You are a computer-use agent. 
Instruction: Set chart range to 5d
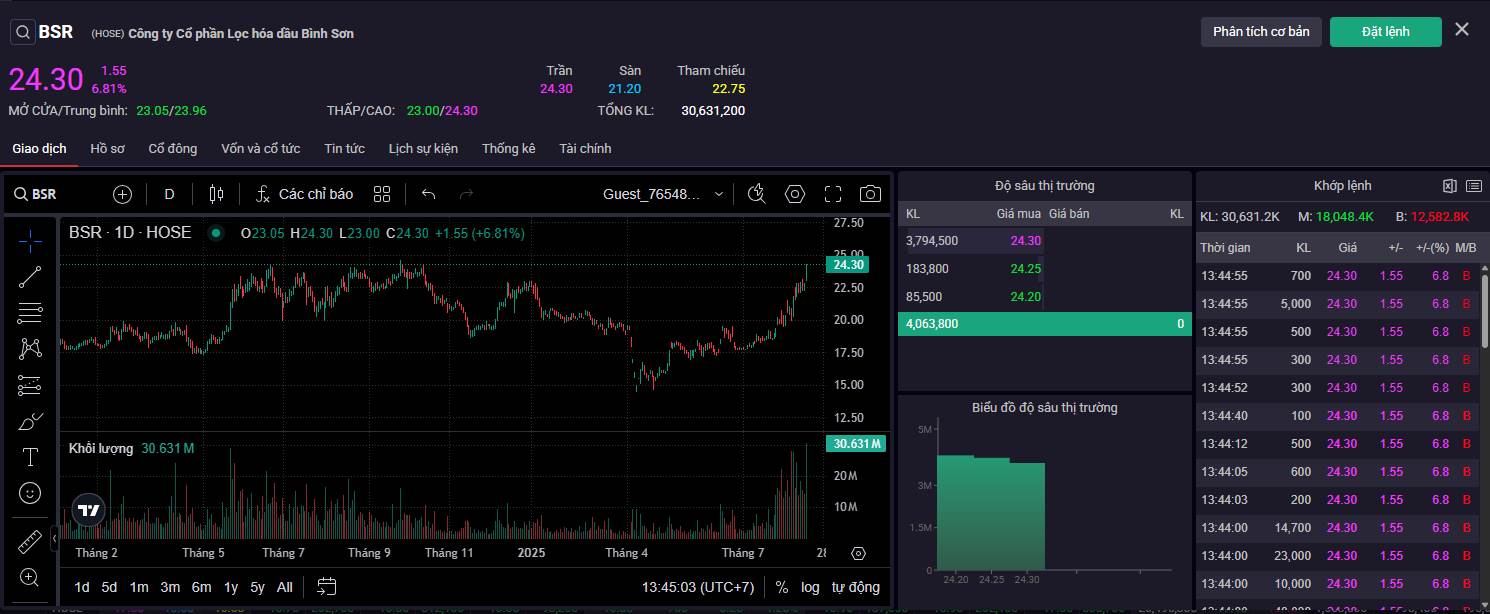[109, 587]
